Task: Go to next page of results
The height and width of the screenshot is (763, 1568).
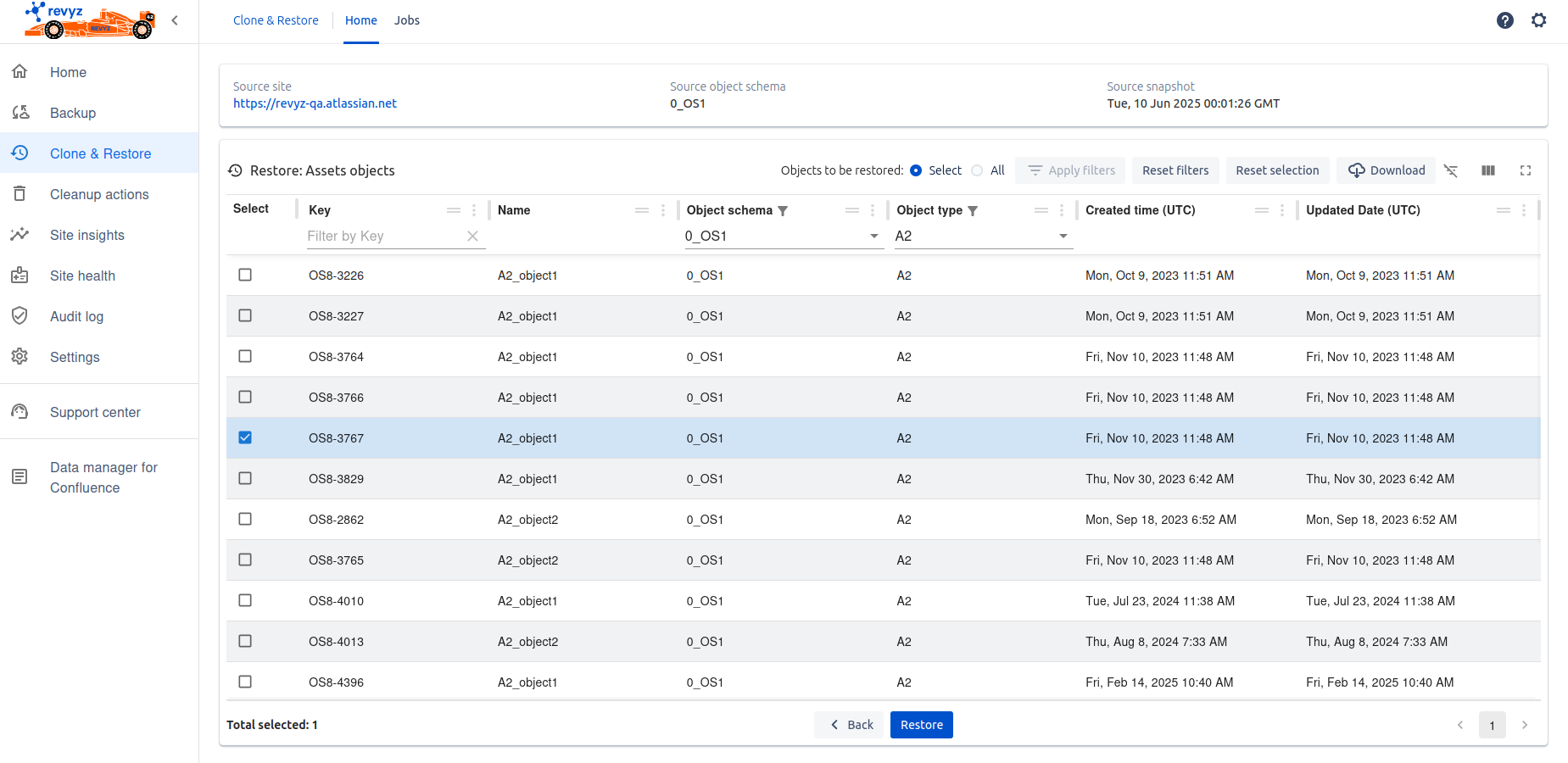Action: 1524,725
